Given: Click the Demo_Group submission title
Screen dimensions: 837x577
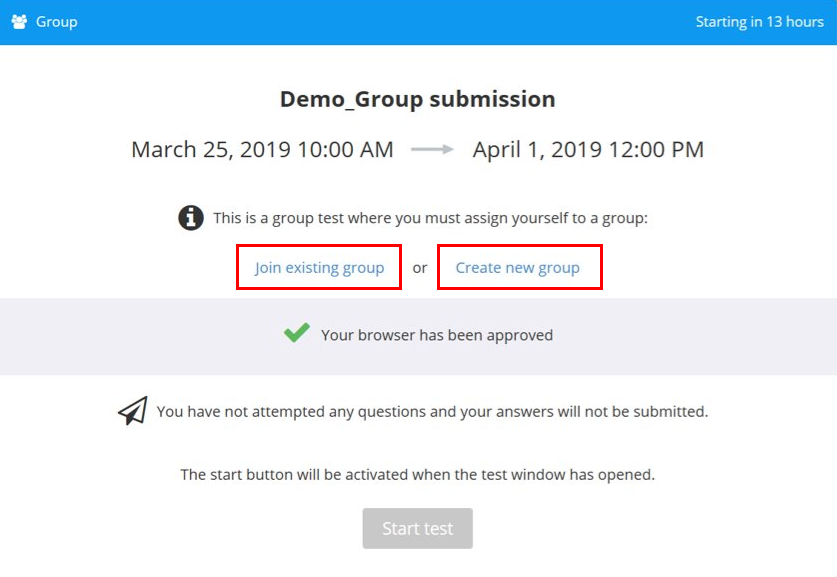Looking at the screenshot, I should 417,100.
